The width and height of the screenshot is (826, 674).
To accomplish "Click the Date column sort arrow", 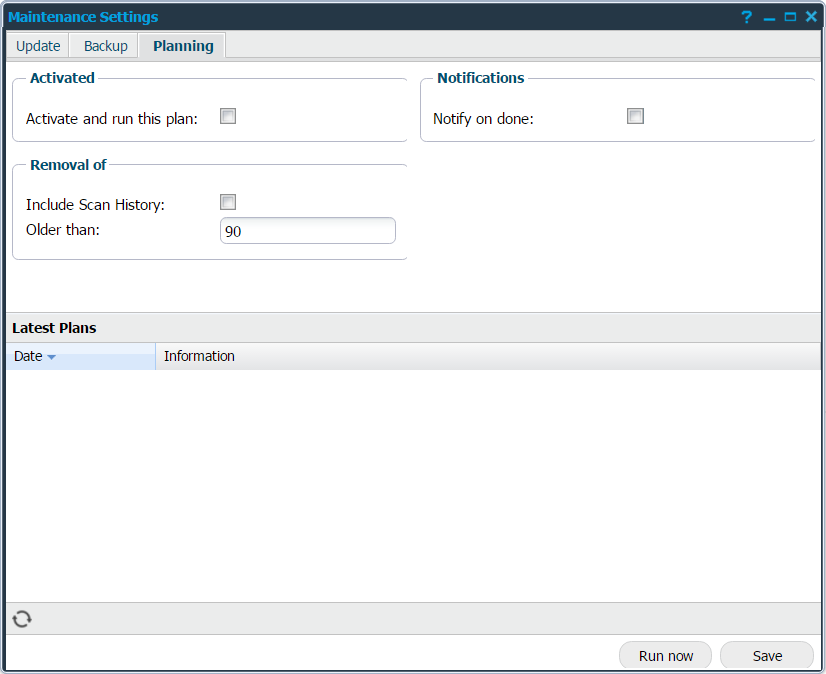I will point(51,357).
